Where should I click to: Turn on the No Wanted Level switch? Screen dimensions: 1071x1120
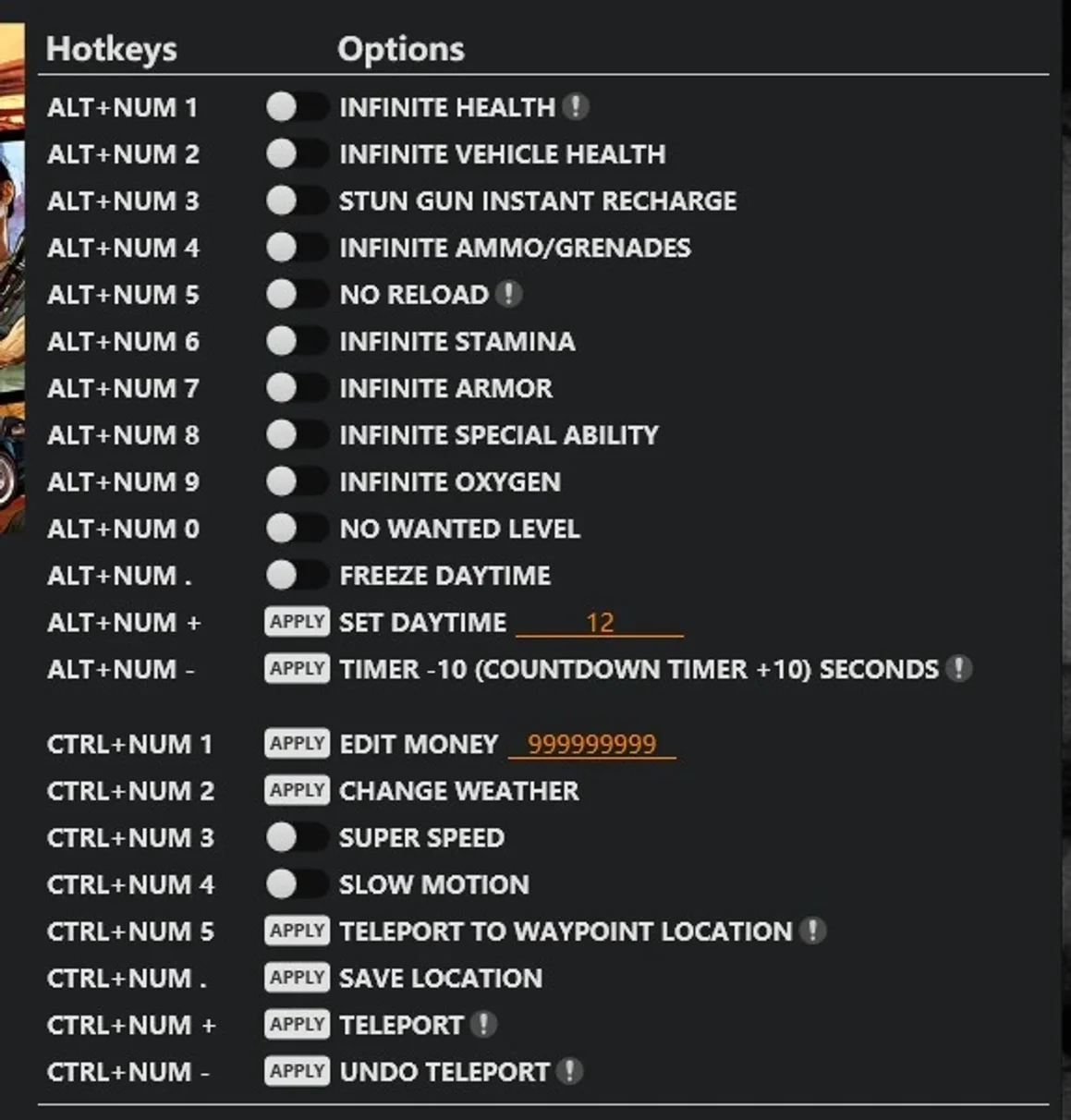pyautogui.click(x=297, y=528)
